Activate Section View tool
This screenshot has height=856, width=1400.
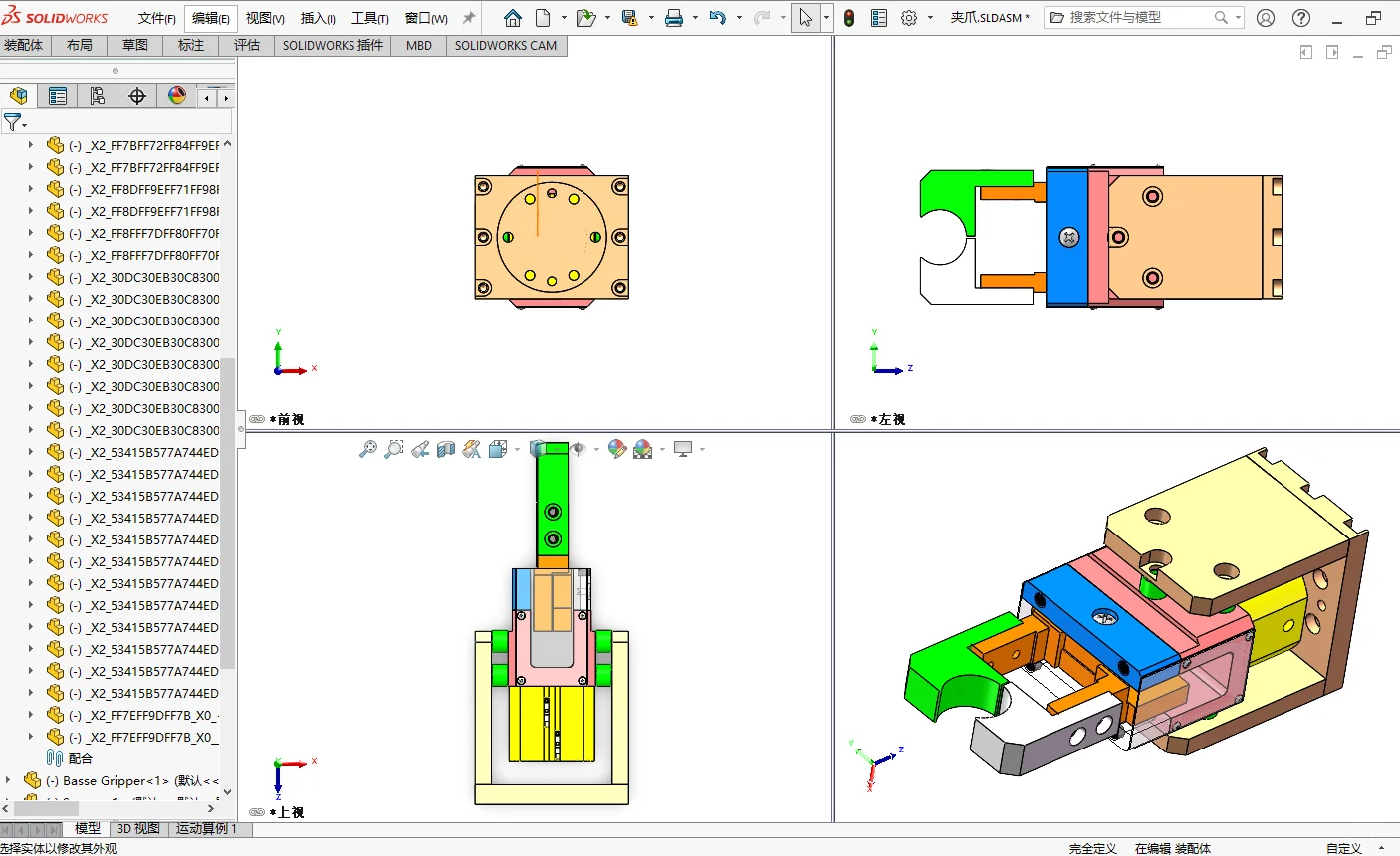pyautogui.click(x=446, y=450)
